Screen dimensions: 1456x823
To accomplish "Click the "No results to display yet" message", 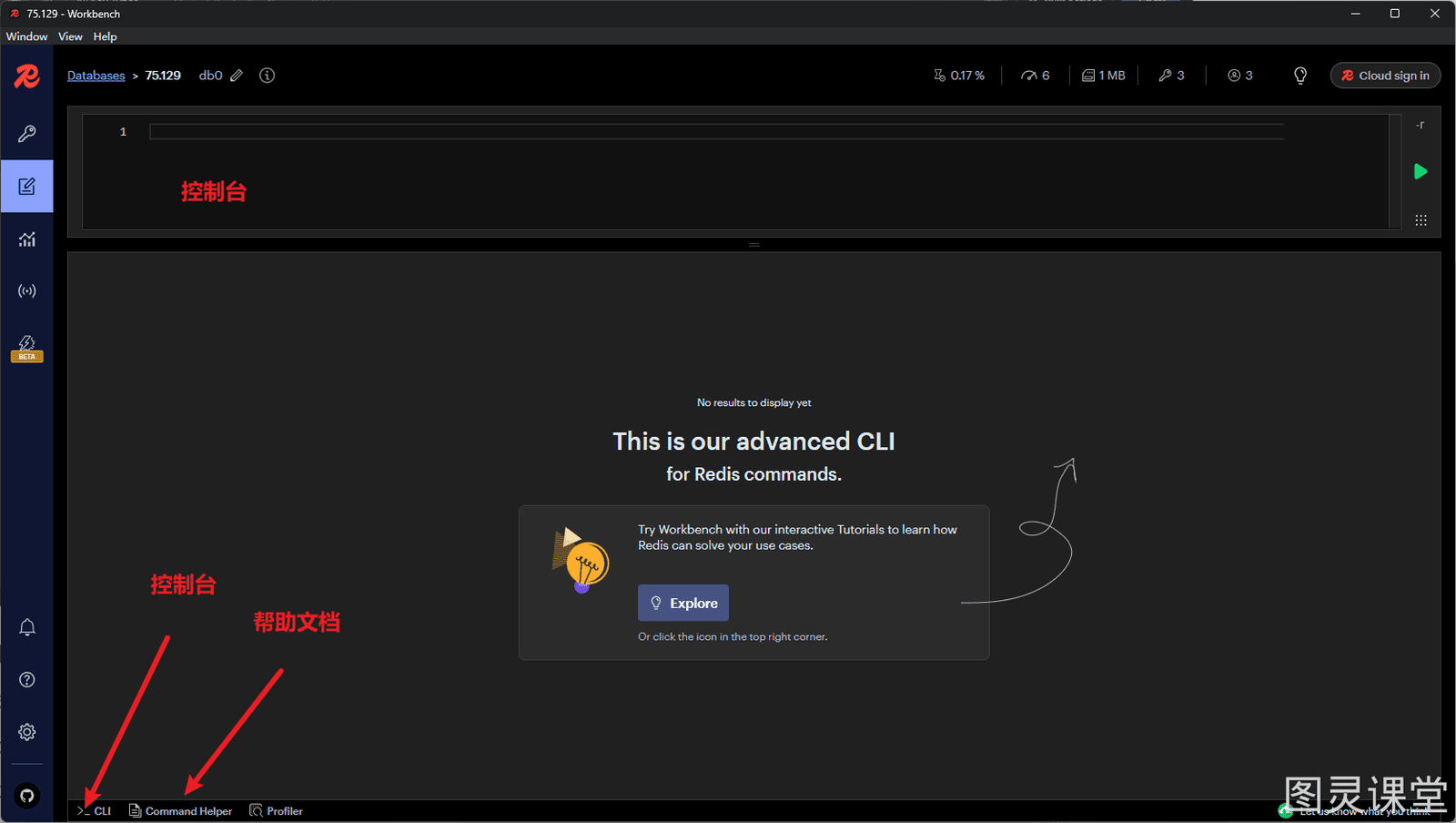I will tap(754, 402).
